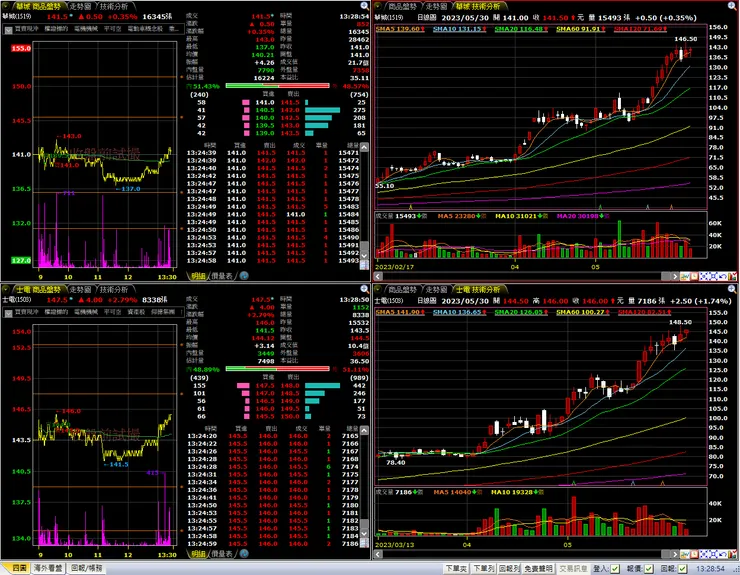Toggle the 回報 checkbox in status bar
Image resolution: width=740 pixels, height=575 pixels.
(x=682, y=569)
